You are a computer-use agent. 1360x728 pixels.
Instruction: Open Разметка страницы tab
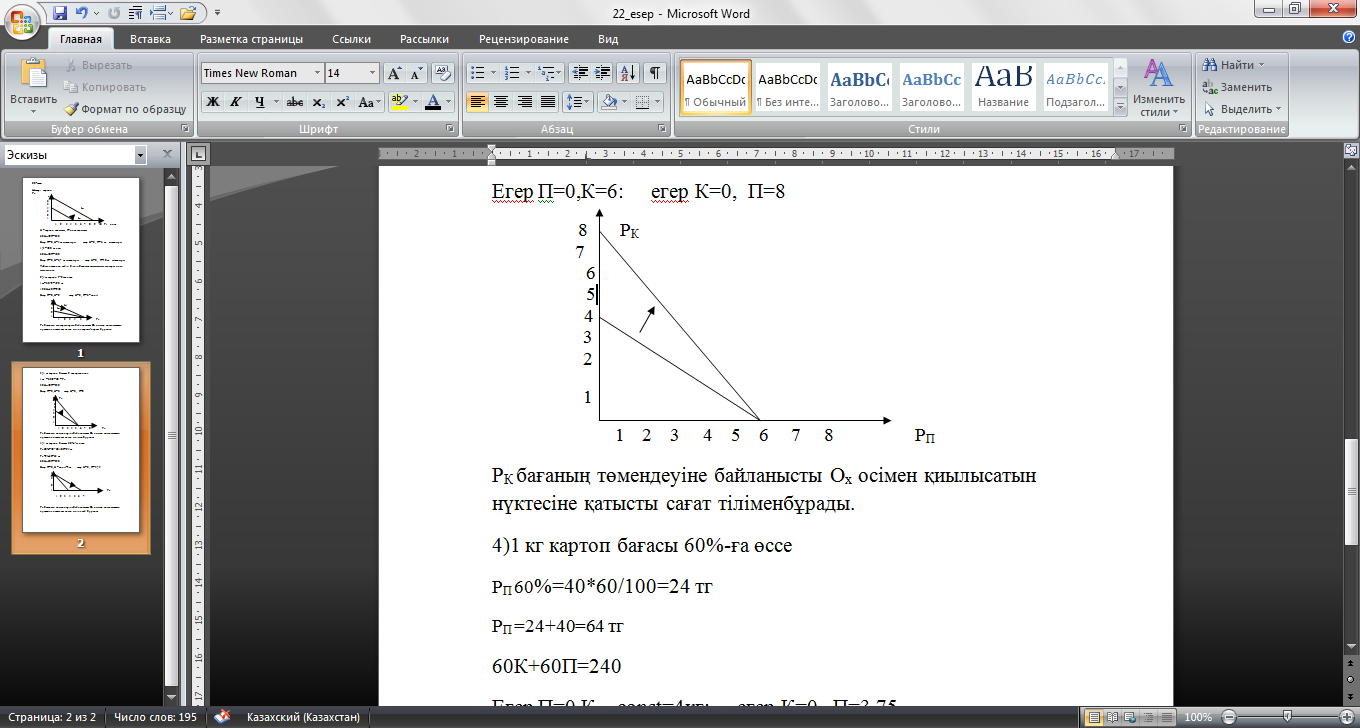tap(251, 39)
